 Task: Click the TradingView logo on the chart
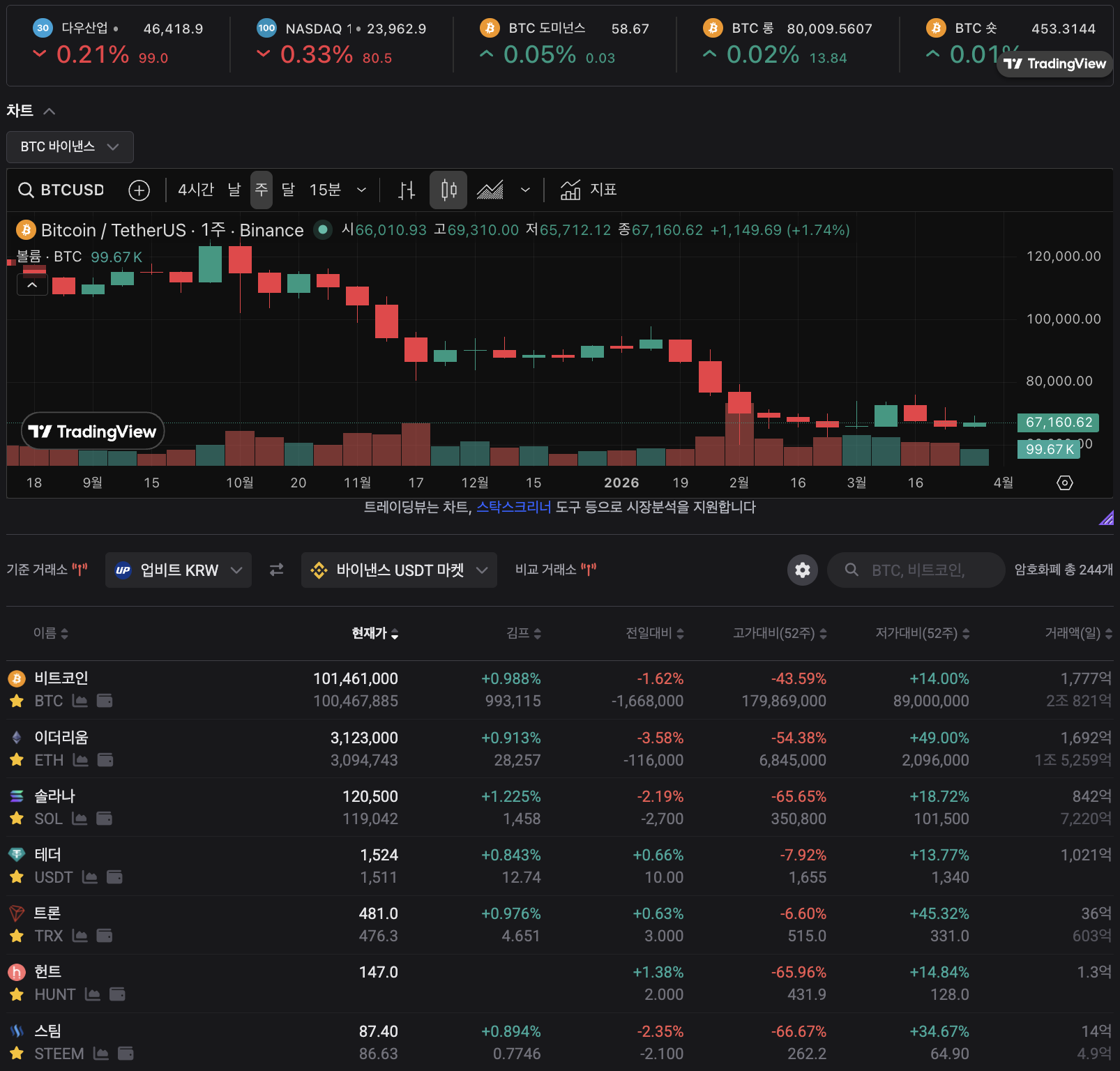pyautogui.click(x=93, y=432)
